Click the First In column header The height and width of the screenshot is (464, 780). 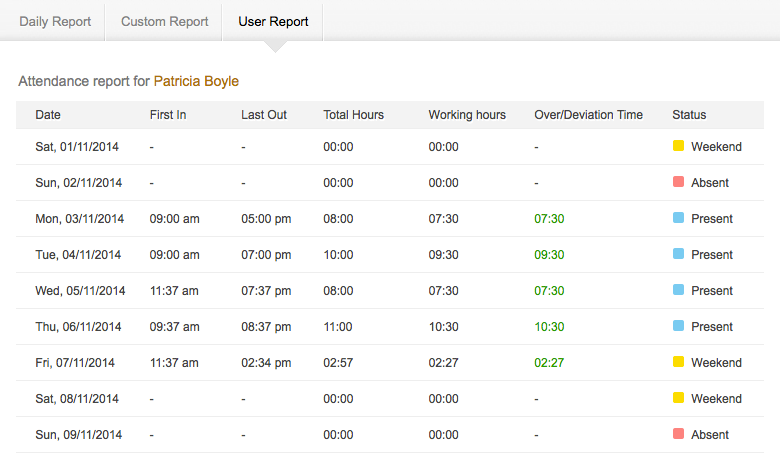click(x=168, y=115)
